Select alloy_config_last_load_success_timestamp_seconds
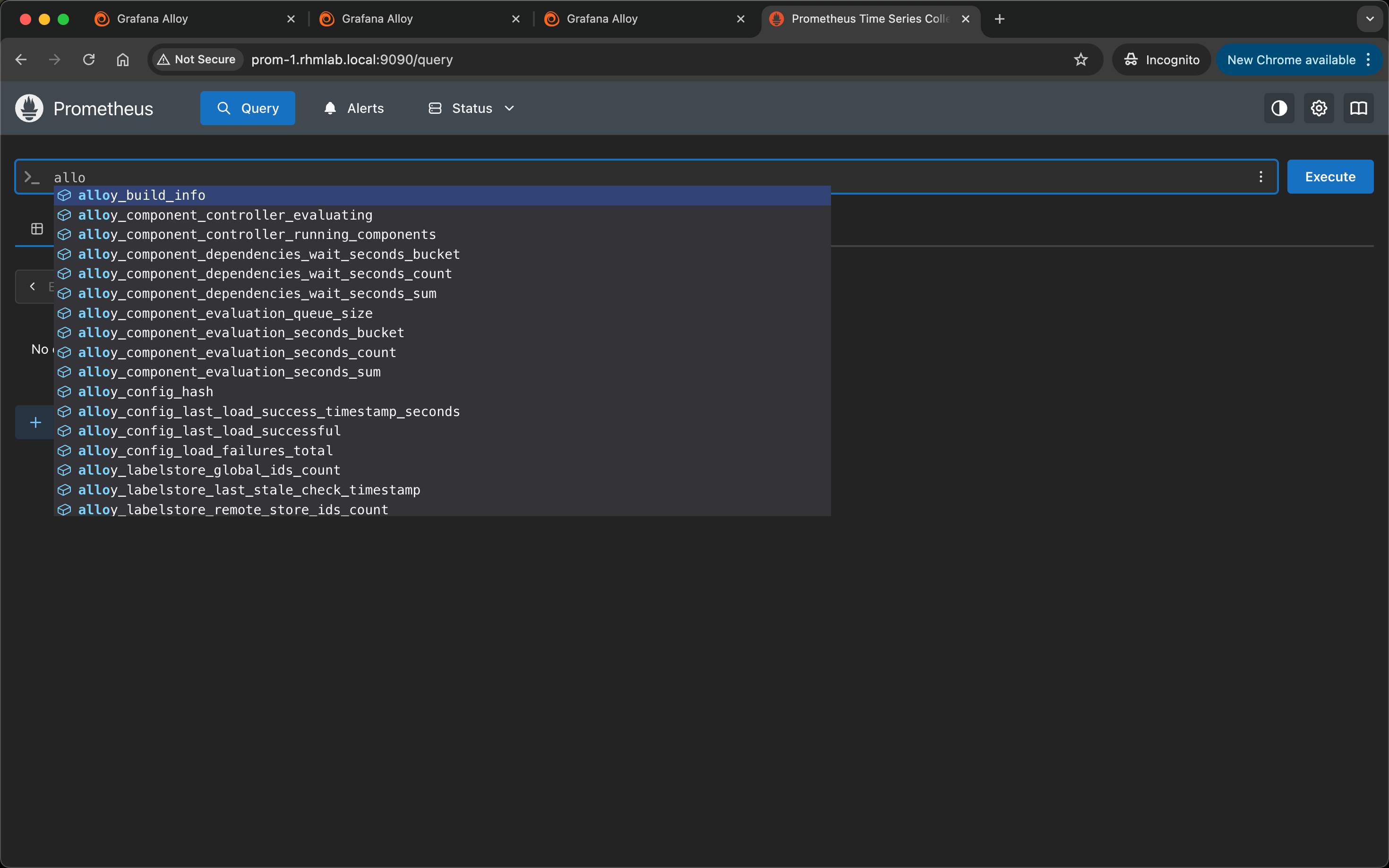This screenshot has width=1389, height=868. 442,411
